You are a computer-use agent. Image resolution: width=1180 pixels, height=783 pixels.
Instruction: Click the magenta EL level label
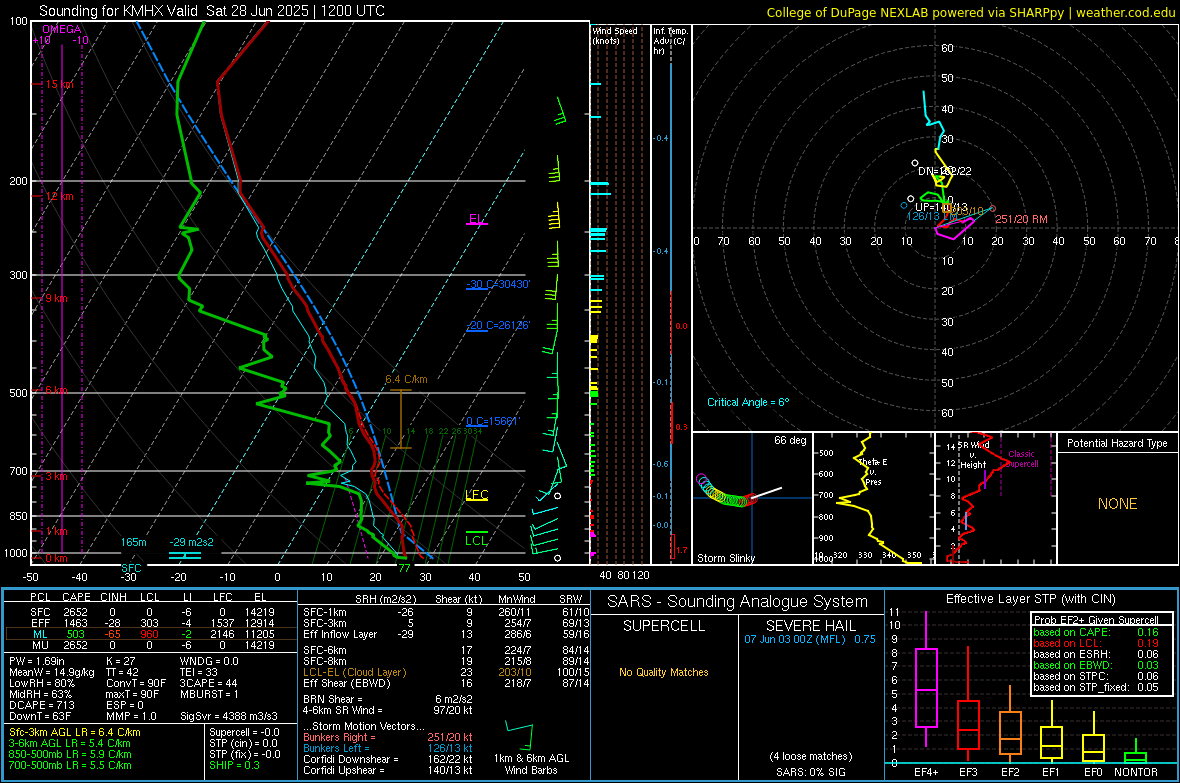pyautogui.click(x=476, y=219)
